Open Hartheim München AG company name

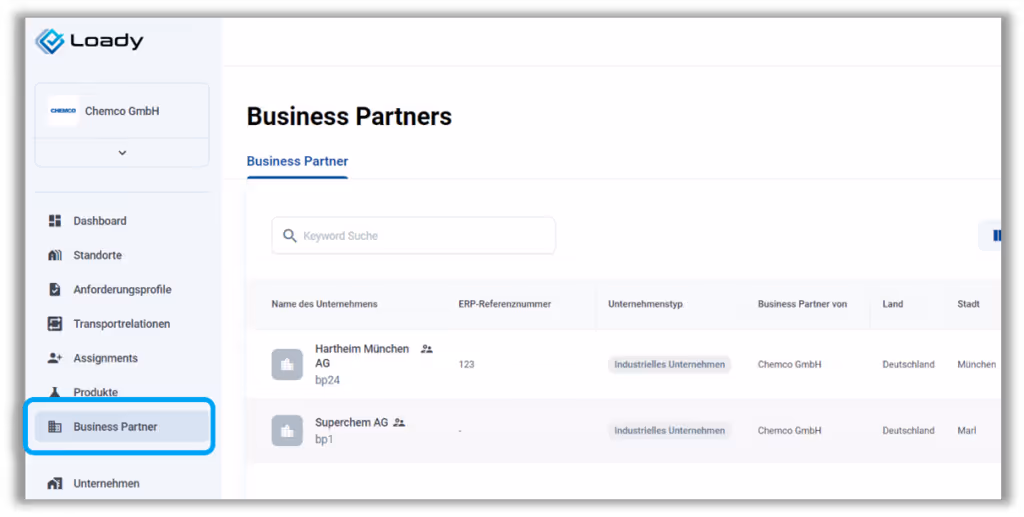click(362, 356)
